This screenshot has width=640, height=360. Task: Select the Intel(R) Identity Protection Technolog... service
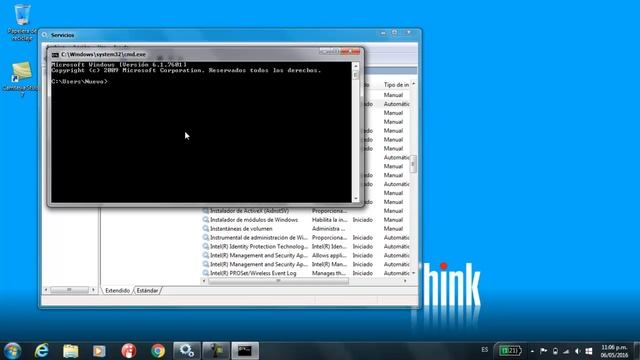tap(259, 247)
